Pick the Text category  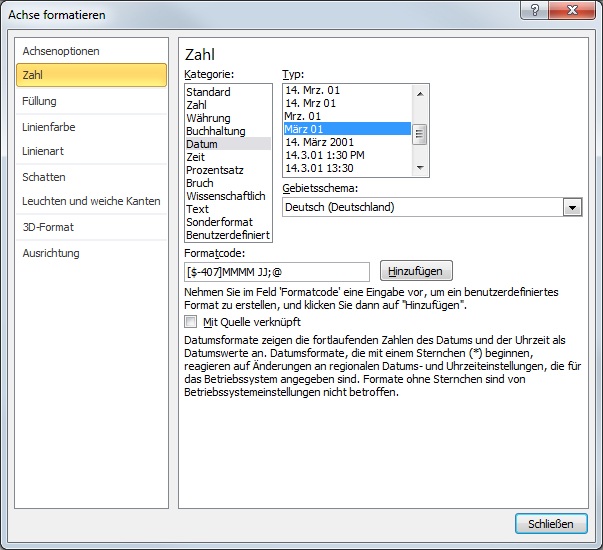point(228,209)
